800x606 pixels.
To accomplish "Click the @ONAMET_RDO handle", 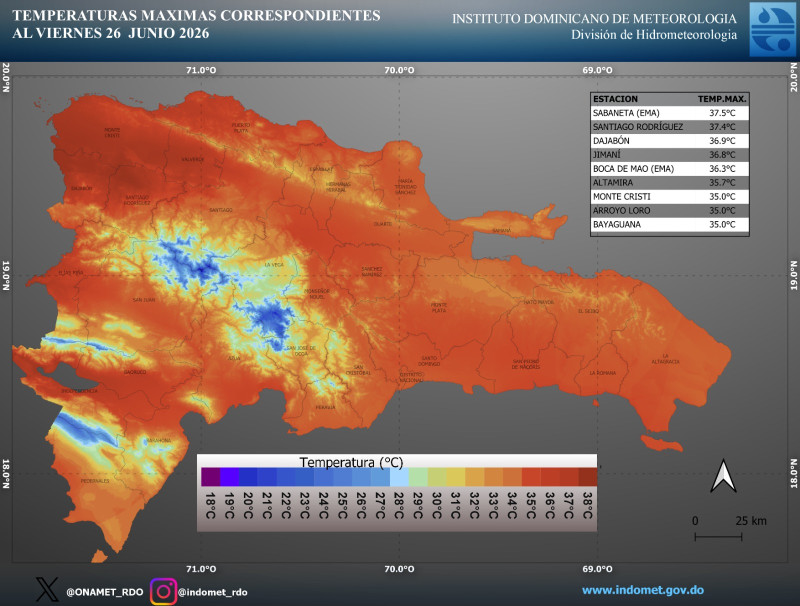I will tap(105, 592).
